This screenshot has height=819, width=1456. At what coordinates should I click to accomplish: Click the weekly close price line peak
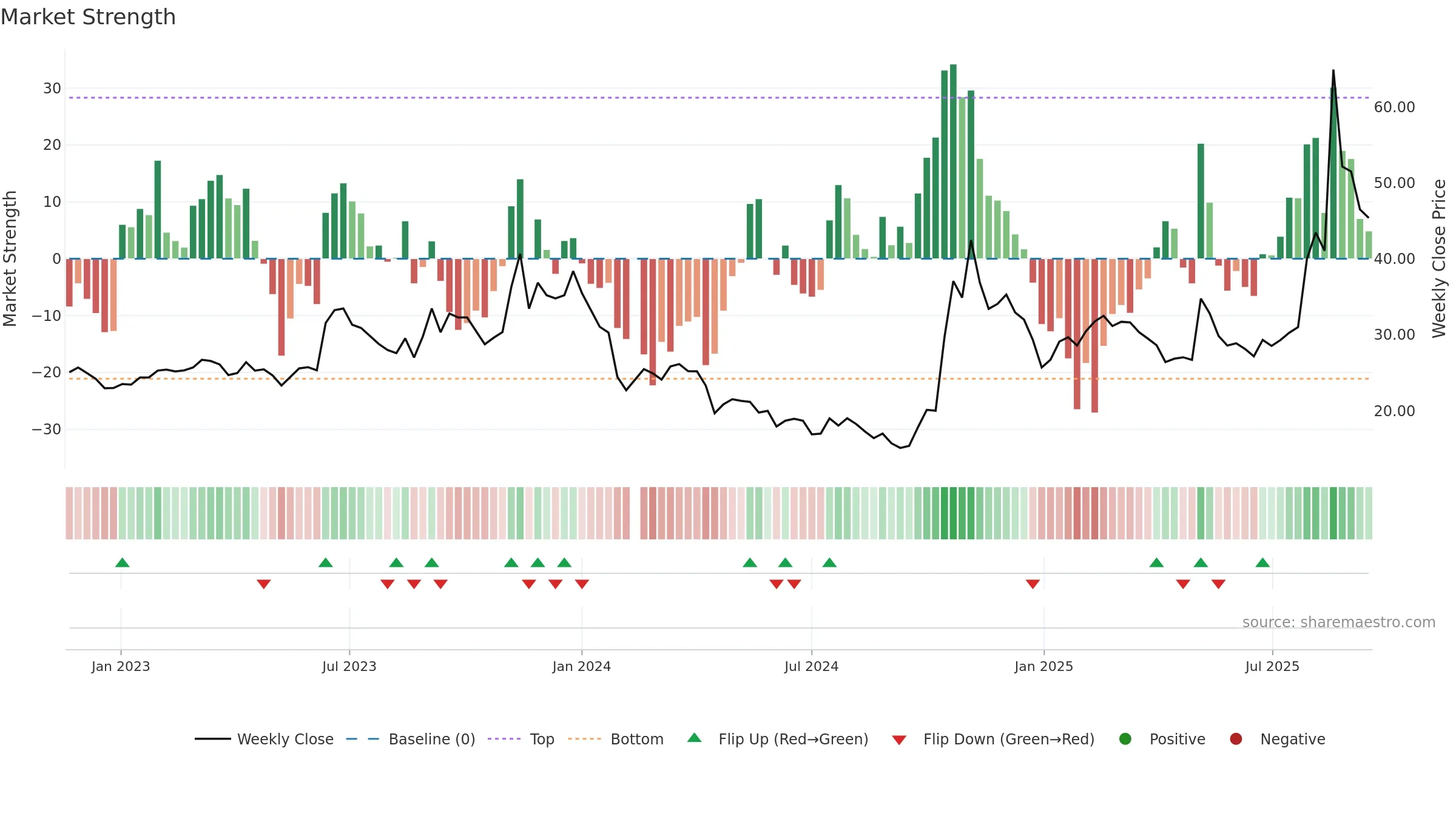pyautogui.click(x=1333, y=70)
